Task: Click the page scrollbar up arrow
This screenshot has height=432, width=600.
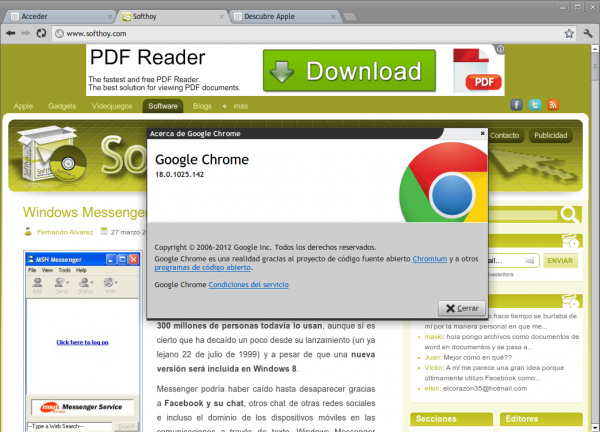Action: coord(595,49)
